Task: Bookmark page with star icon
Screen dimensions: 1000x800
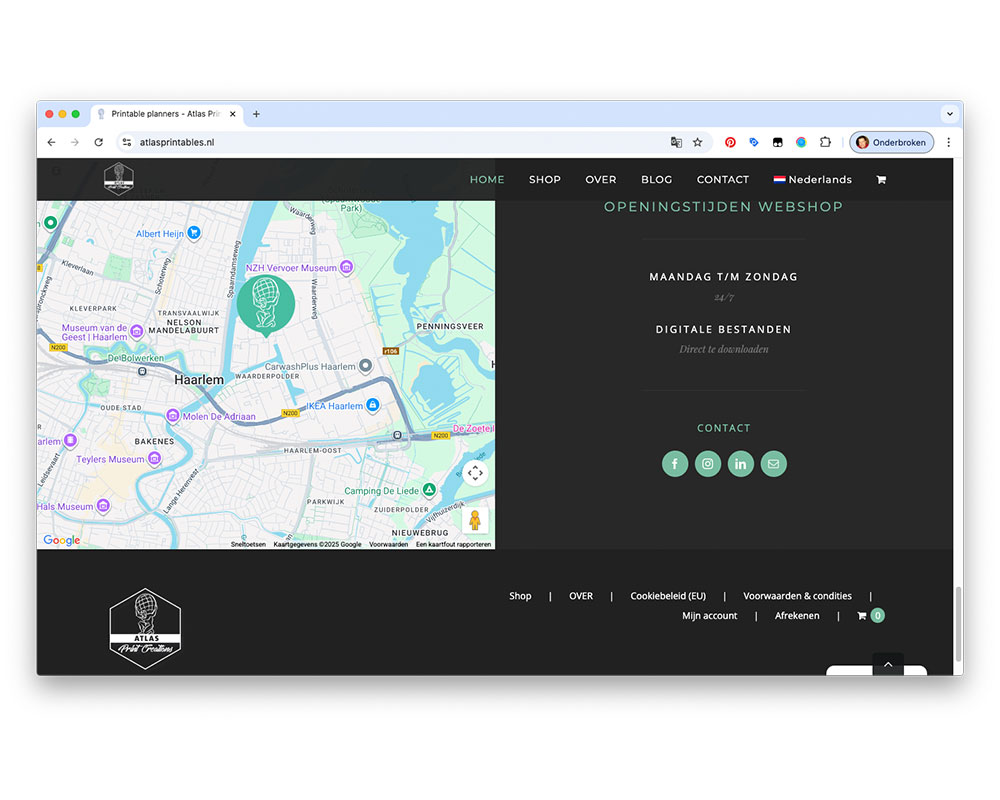Action: 698,143
